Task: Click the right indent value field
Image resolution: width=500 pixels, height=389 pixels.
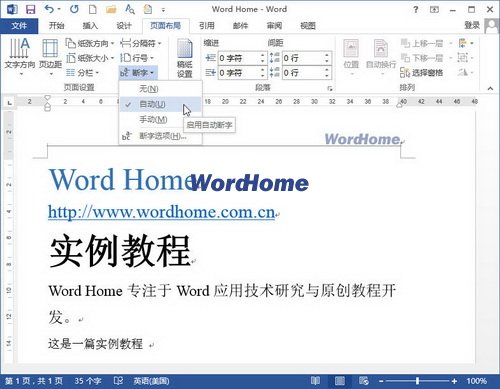Action: [238, 73]
